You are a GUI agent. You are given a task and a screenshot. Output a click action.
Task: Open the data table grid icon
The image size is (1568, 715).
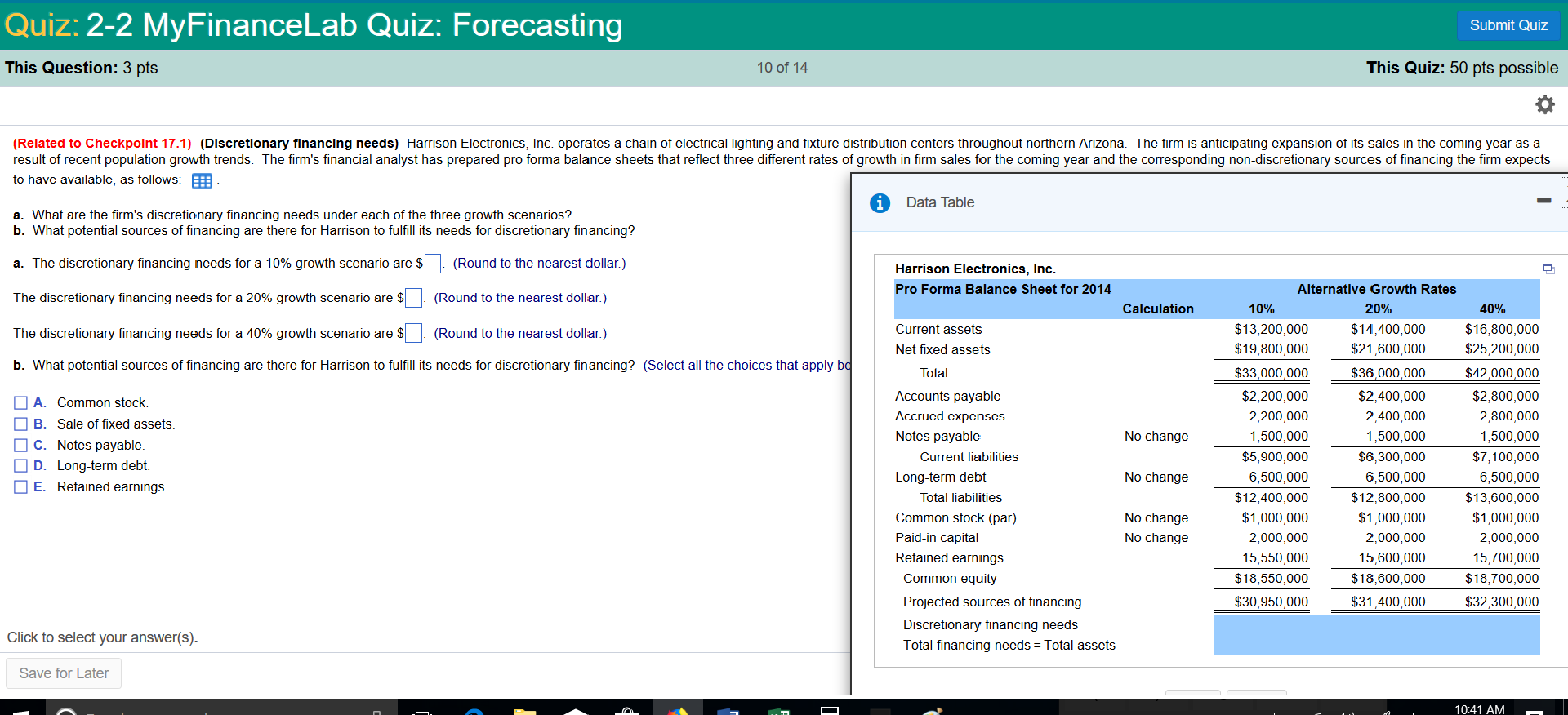[x=202, y=181]
